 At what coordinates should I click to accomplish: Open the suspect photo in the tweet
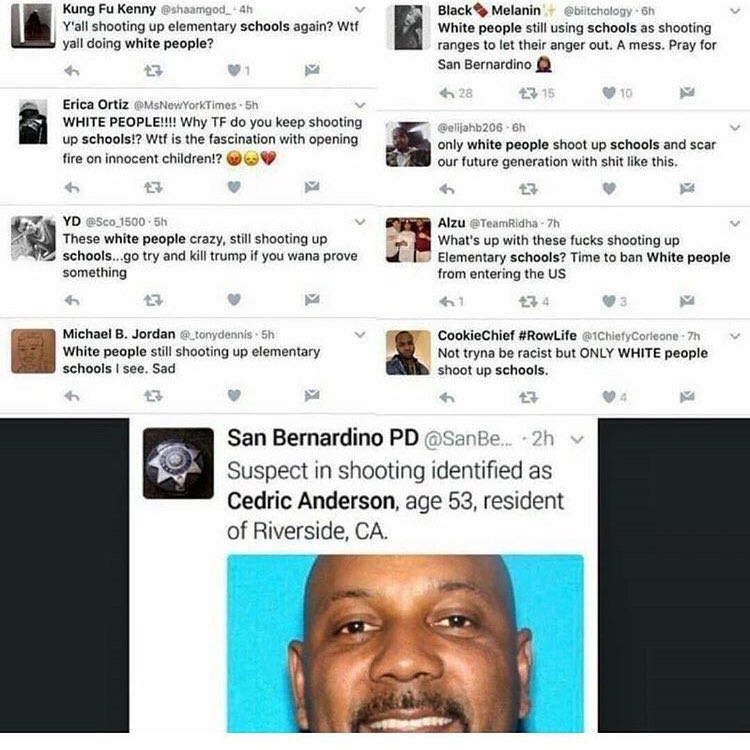(x=405, y=643)
